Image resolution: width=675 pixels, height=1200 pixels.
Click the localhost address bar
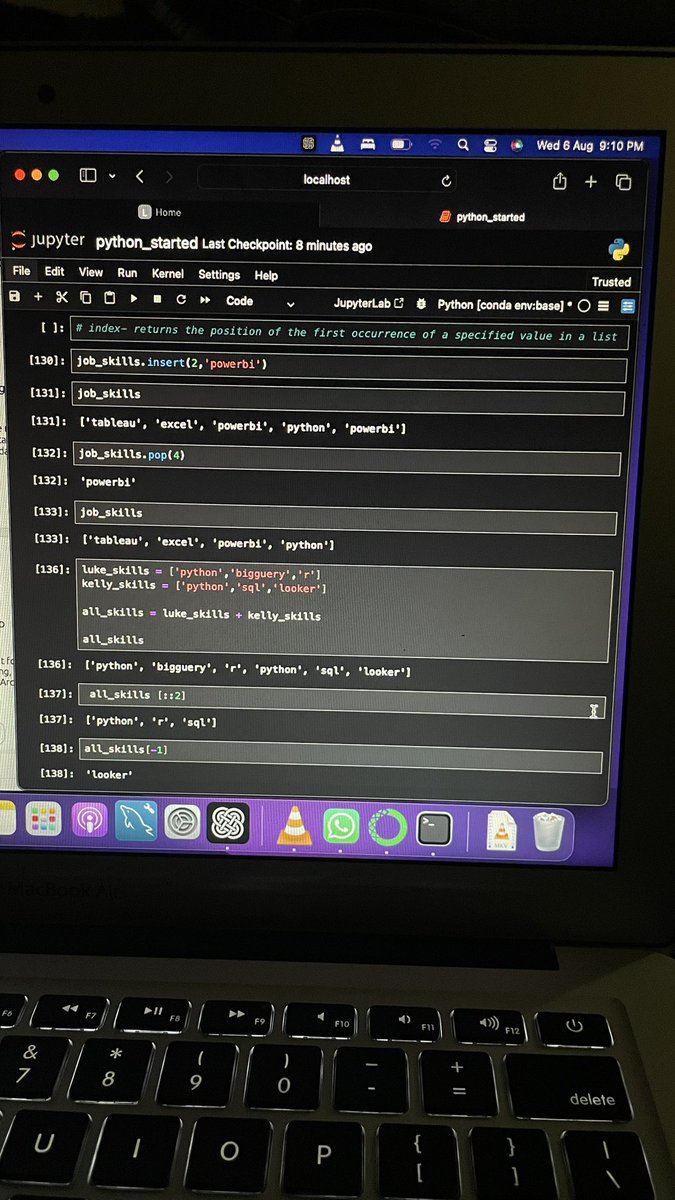[328, 180]
